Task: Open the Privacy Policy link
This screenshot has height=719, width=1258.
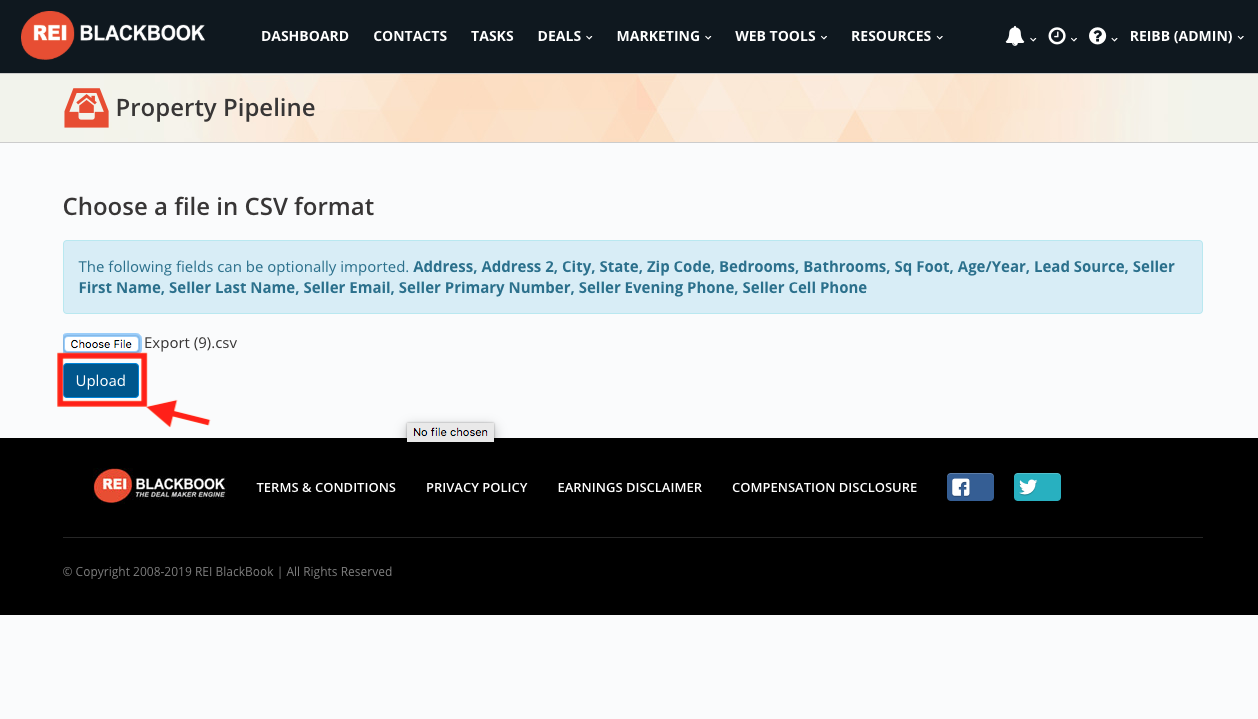Action: (x=477, y=487)
